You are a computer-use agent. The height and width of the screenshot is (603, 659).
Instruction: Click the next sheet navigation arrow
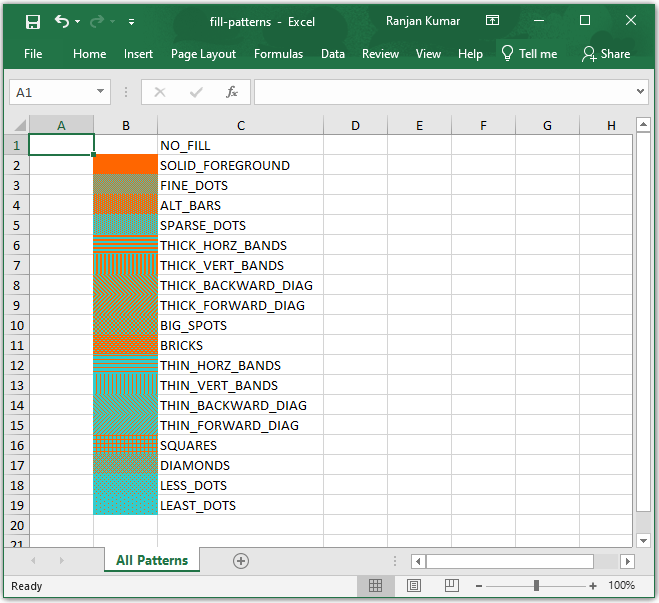coord(61,560)
